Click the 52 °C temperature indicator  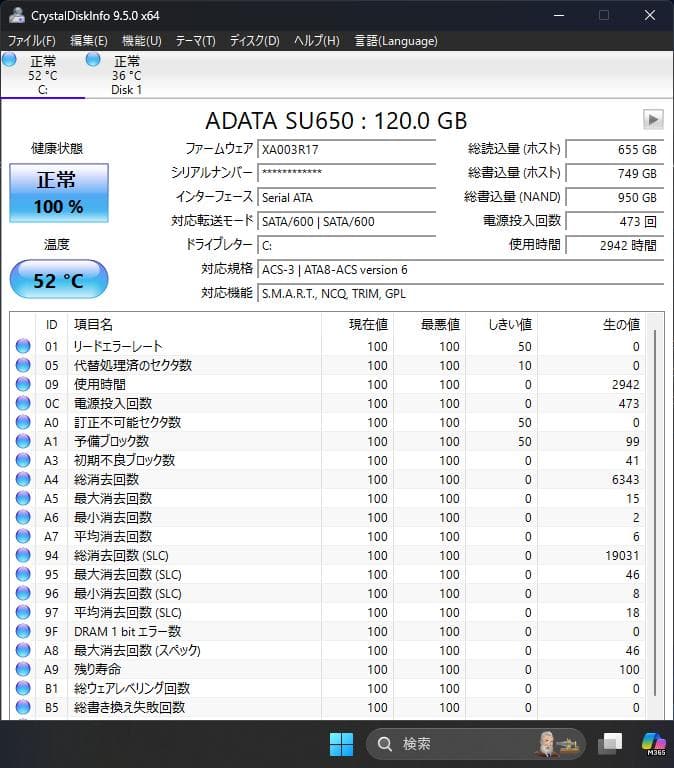coord(59,280)
